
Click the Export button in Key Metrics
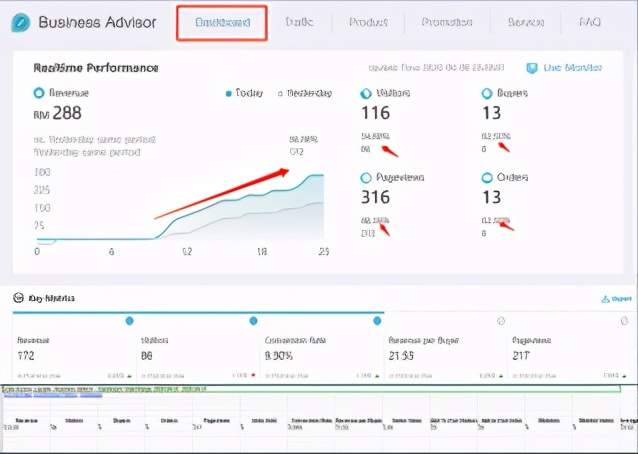[616, 298]
